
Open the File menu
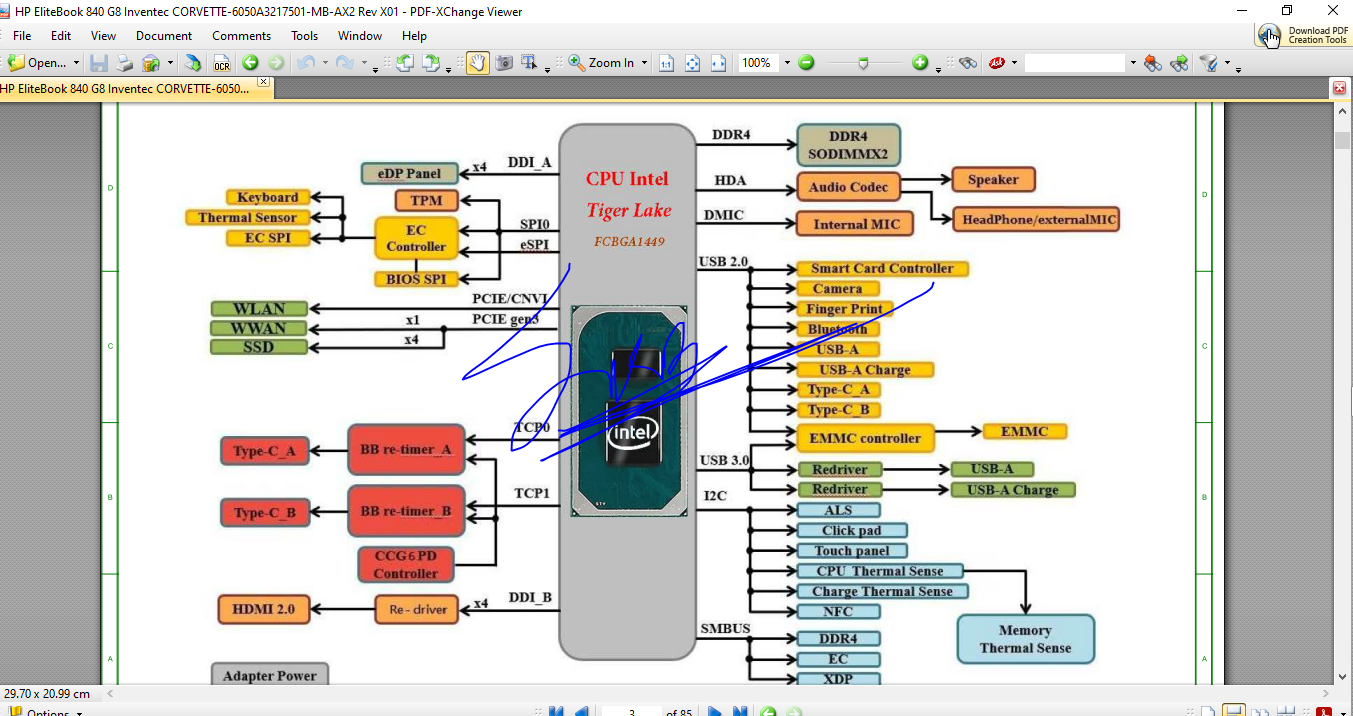[22, 36]
